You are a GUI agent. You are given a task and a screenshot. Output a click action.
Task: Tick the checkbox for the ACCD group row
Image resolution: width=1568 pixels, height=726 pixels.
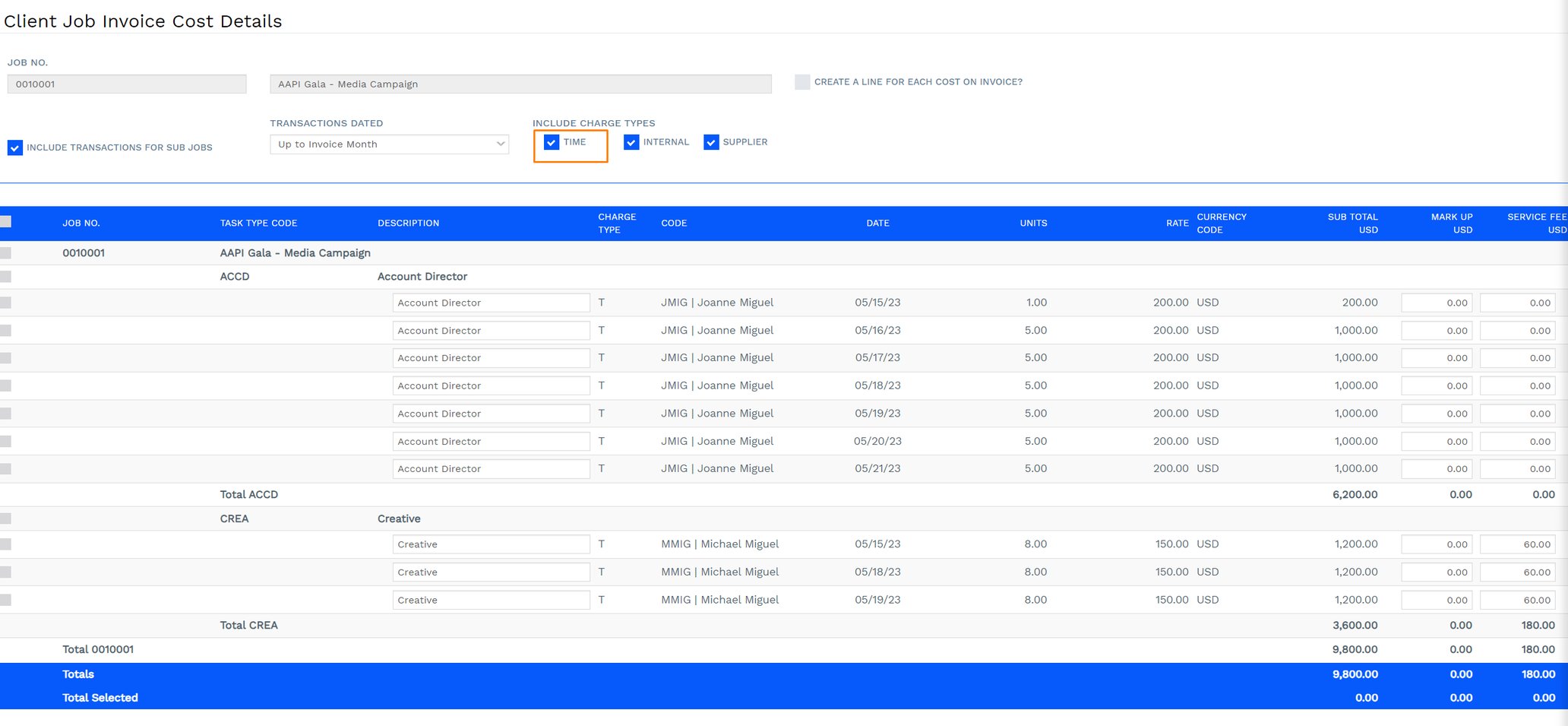coord(5,277)
